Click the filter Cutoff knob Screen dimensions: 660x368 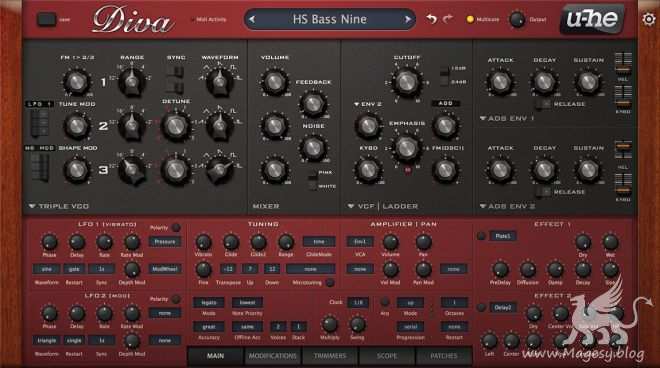point(406,82)
